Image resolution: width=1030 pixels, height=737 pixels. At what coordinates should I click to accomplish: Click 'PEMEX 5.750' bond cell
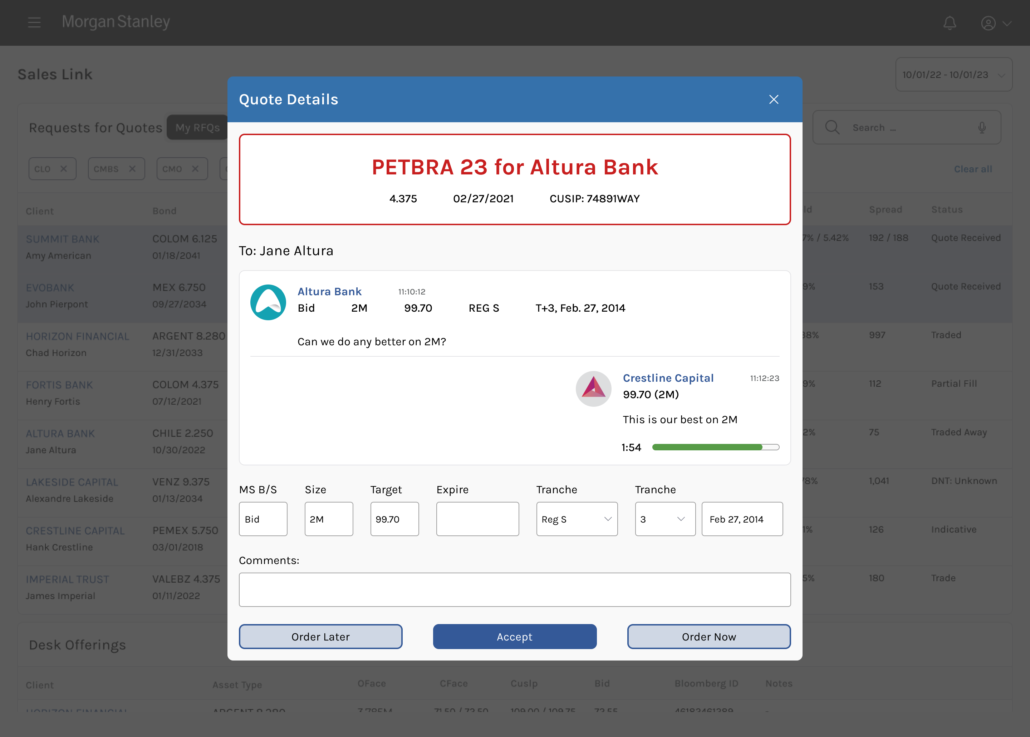[185, 530]
